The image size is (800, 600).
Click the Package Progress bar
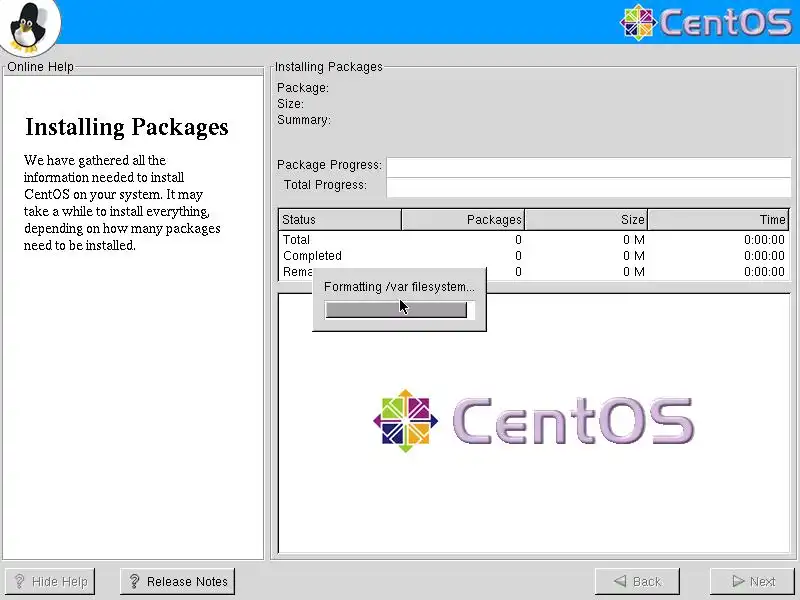pyautogui.click(x=589, y=167)
